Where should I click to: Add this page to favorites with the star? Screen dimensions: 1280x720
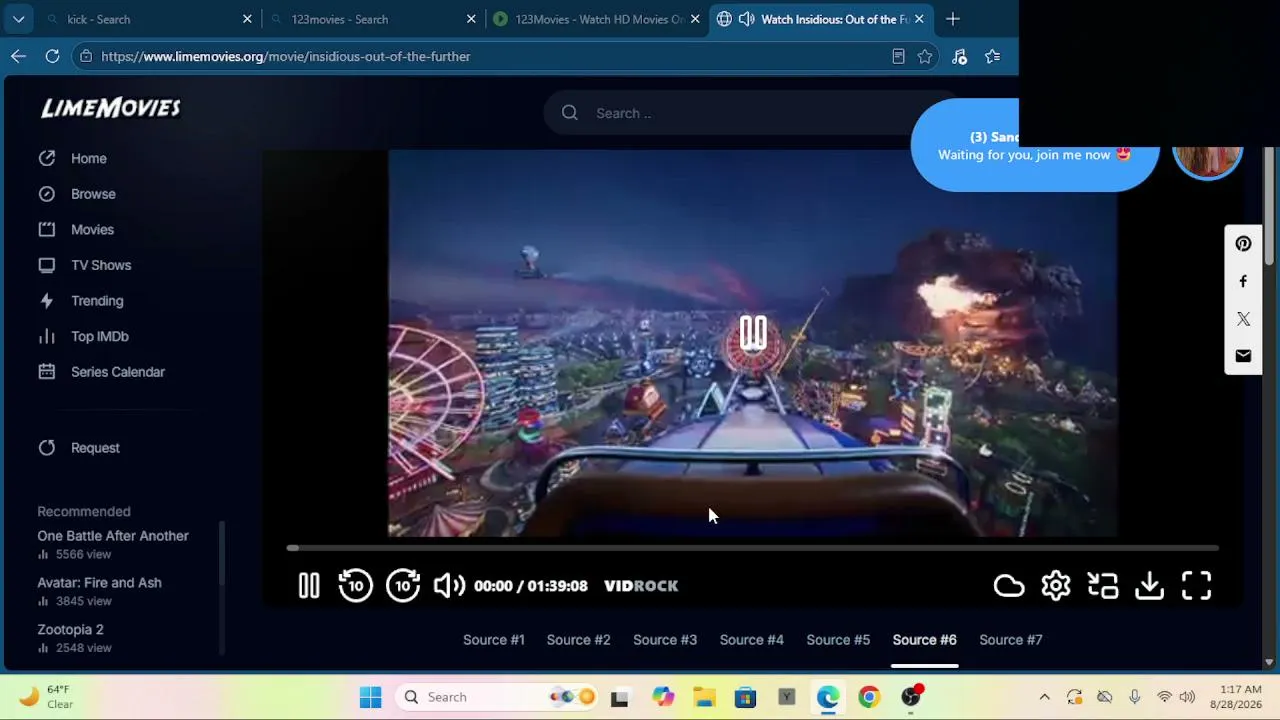pos(925,57)
